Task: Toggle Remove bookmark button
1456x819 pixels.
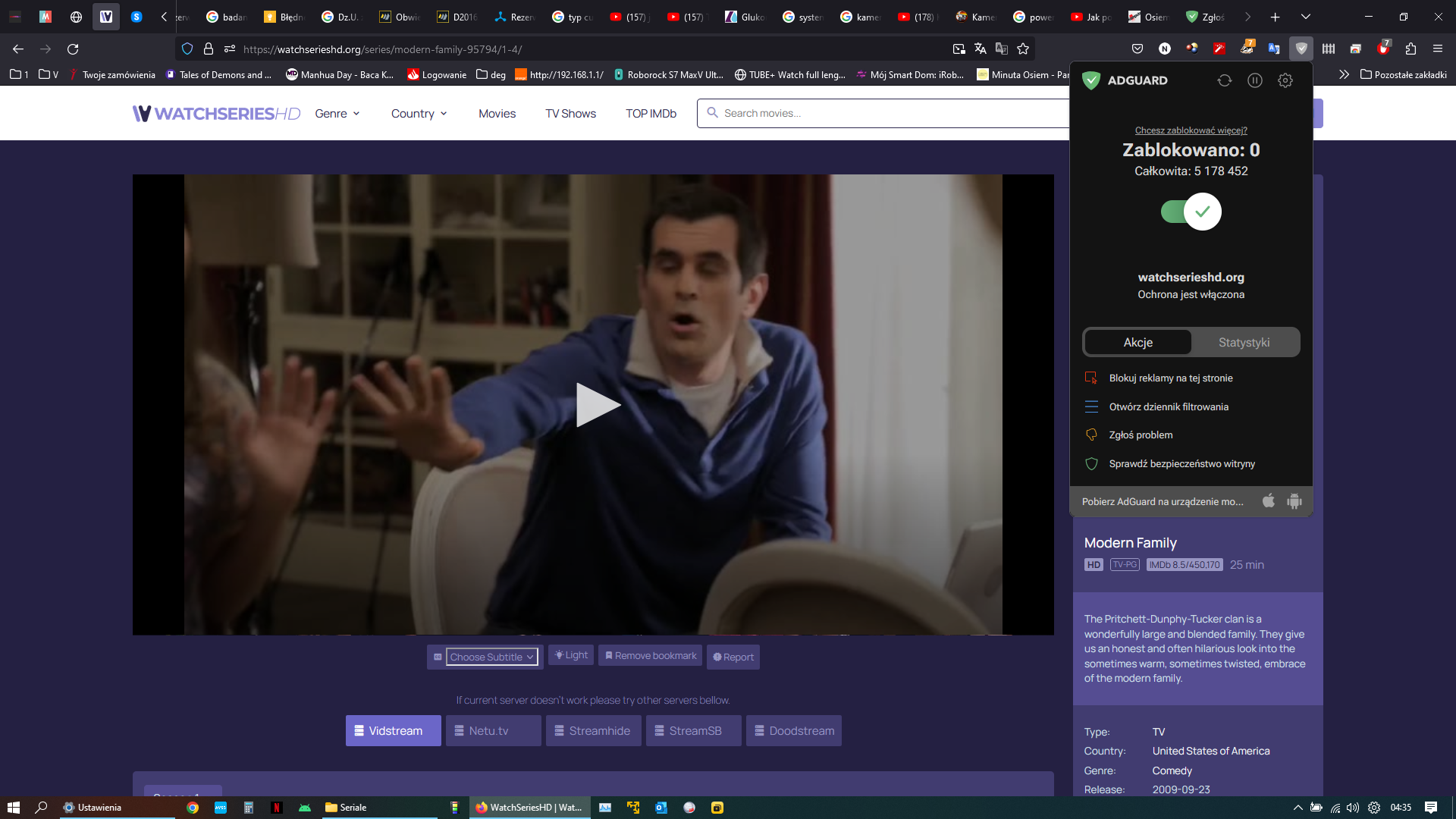Action: 651,656
